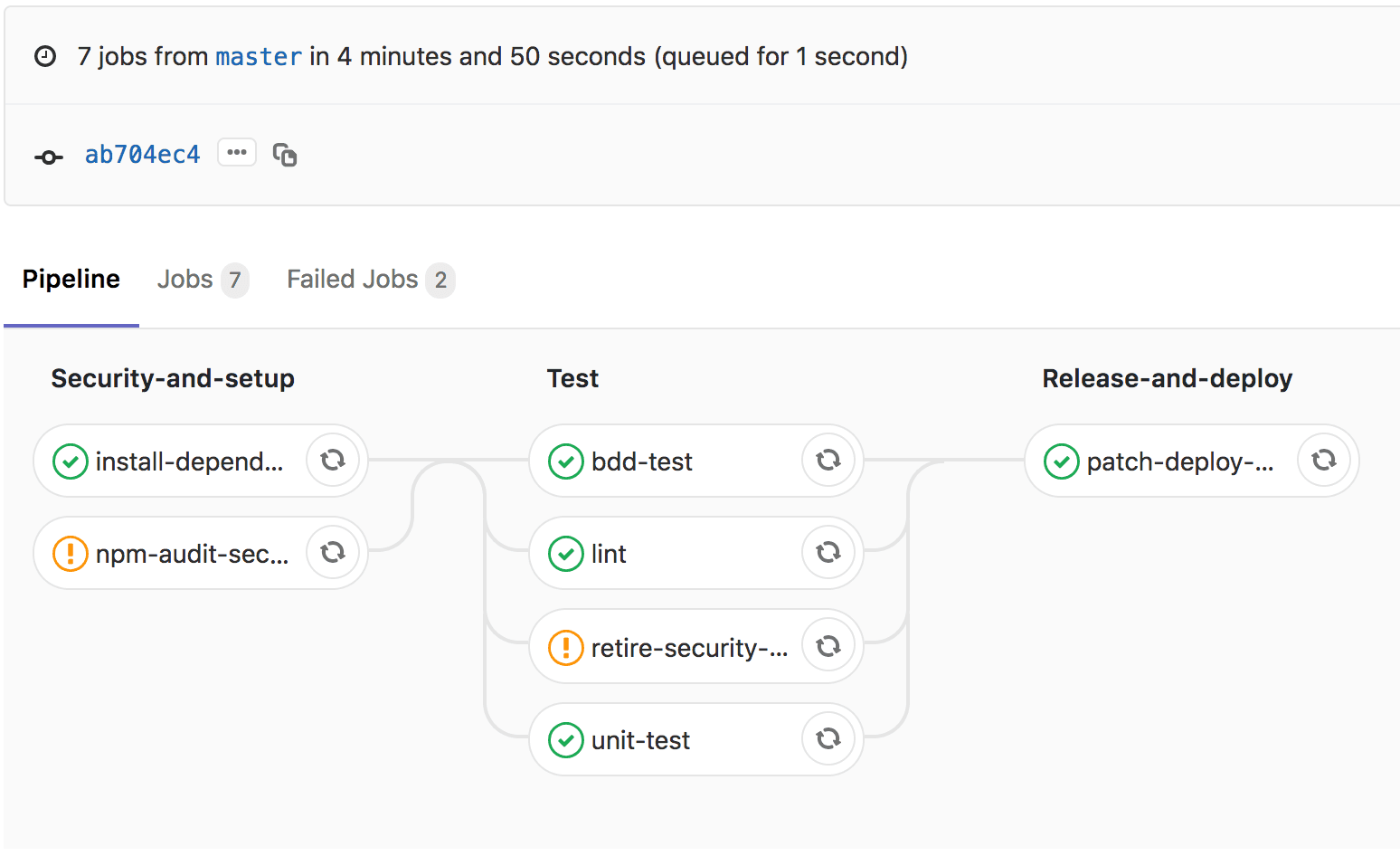Retry the unit-test job
Viewport: 1400px width, 856px height.
point(828,739)
